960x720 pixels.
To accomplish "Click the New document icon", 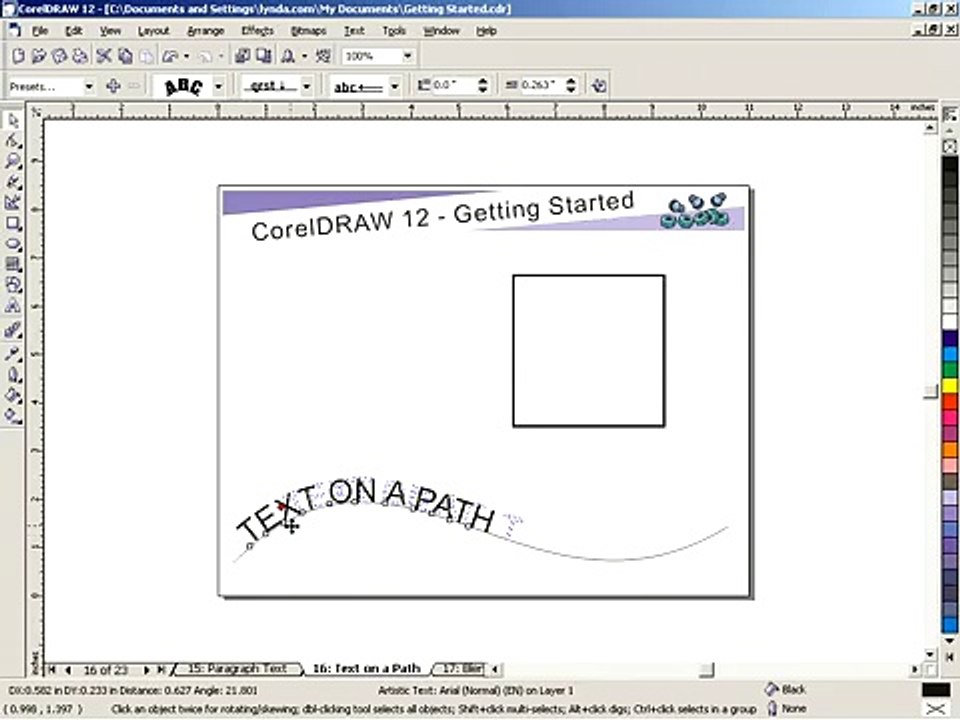I will tap(18, 56).
